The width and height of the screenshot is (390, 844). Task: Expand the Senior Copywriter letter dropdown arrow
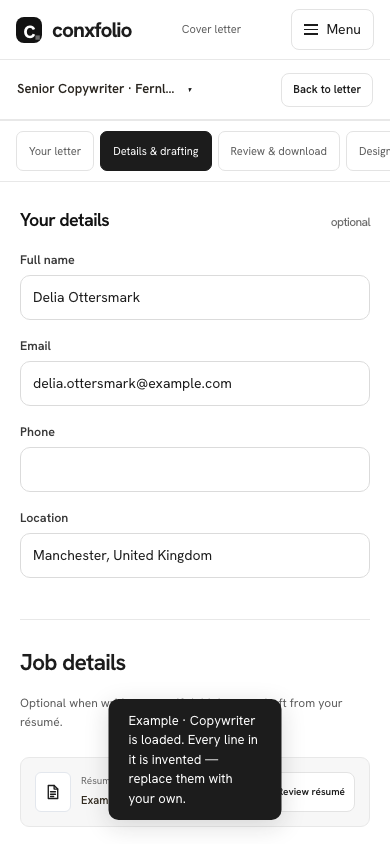pyautogui.click(x=190, y=90)
